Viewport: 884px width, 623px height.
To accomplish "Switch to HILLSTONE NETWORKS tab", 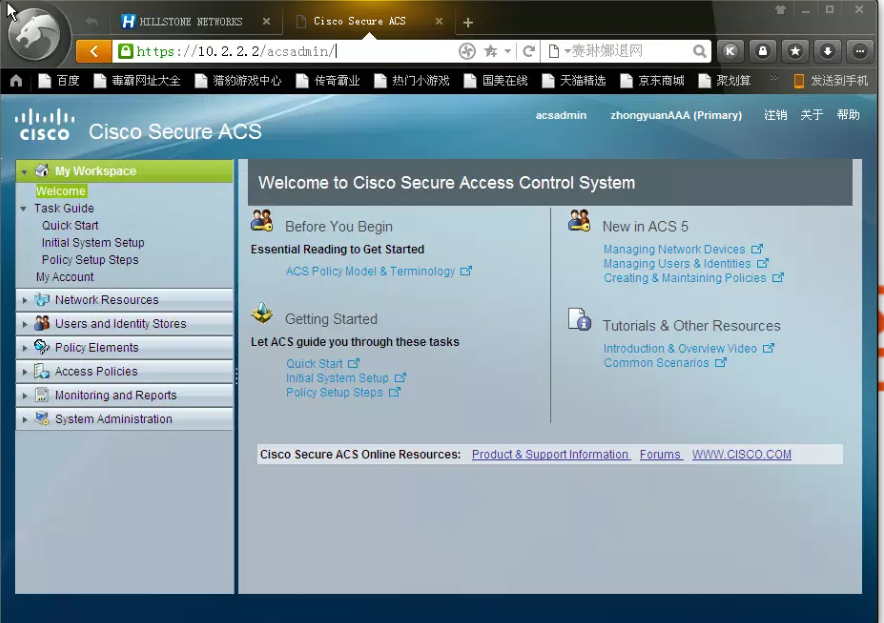I will pyautogui.click(x=192, y=21).
